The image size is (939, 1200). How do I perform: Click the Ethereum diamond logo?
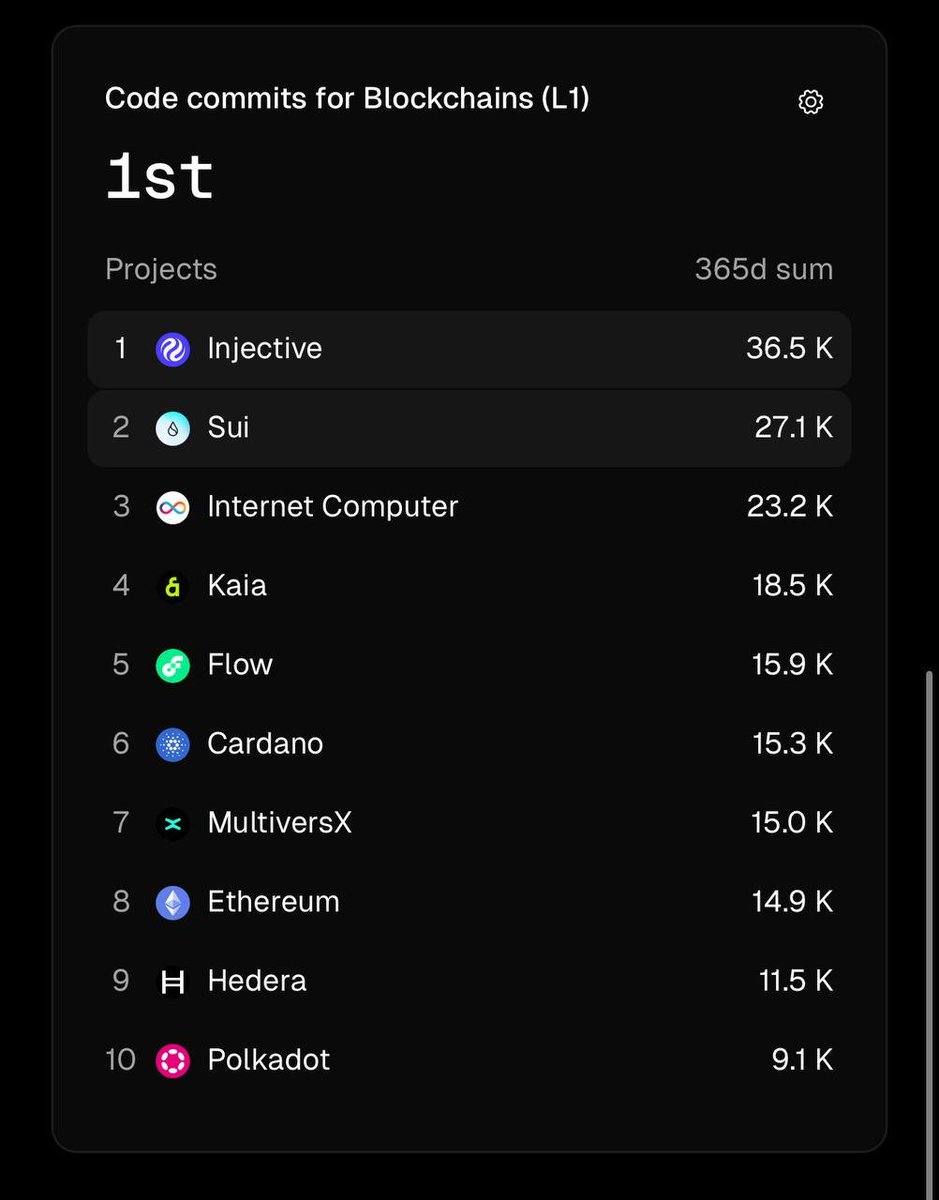click(173, 902)
